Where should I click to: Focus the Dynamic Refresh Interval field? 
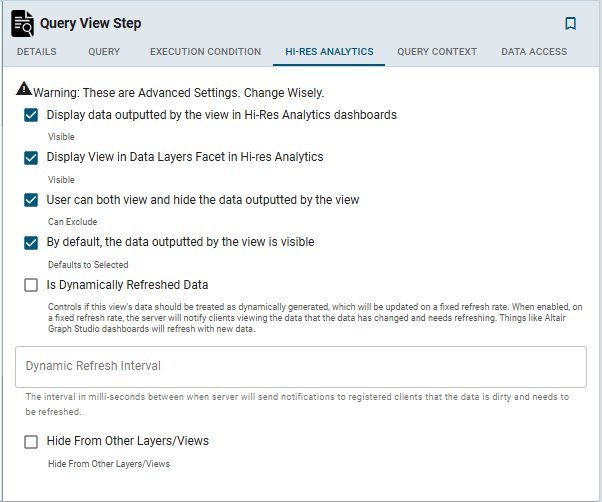click(300, 367)
